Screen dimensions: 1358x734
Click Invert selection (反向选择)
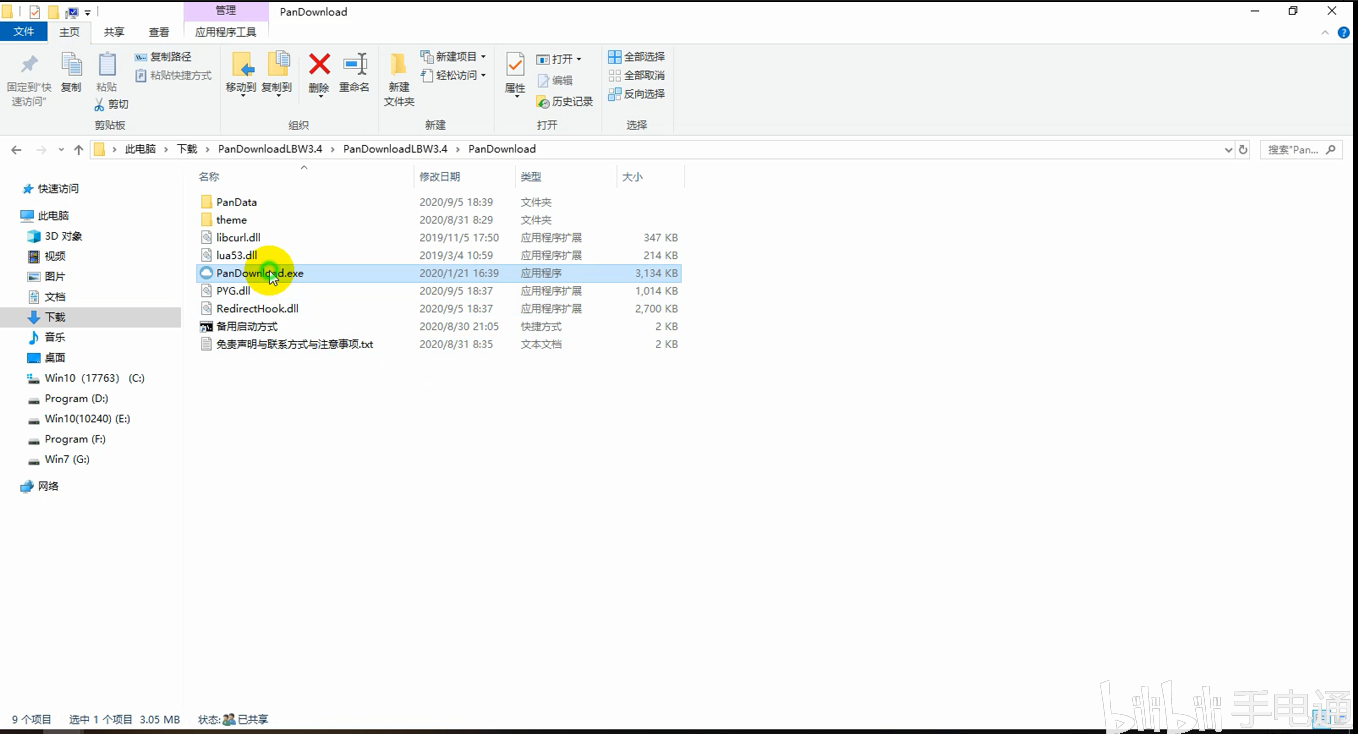pos(636,93)
